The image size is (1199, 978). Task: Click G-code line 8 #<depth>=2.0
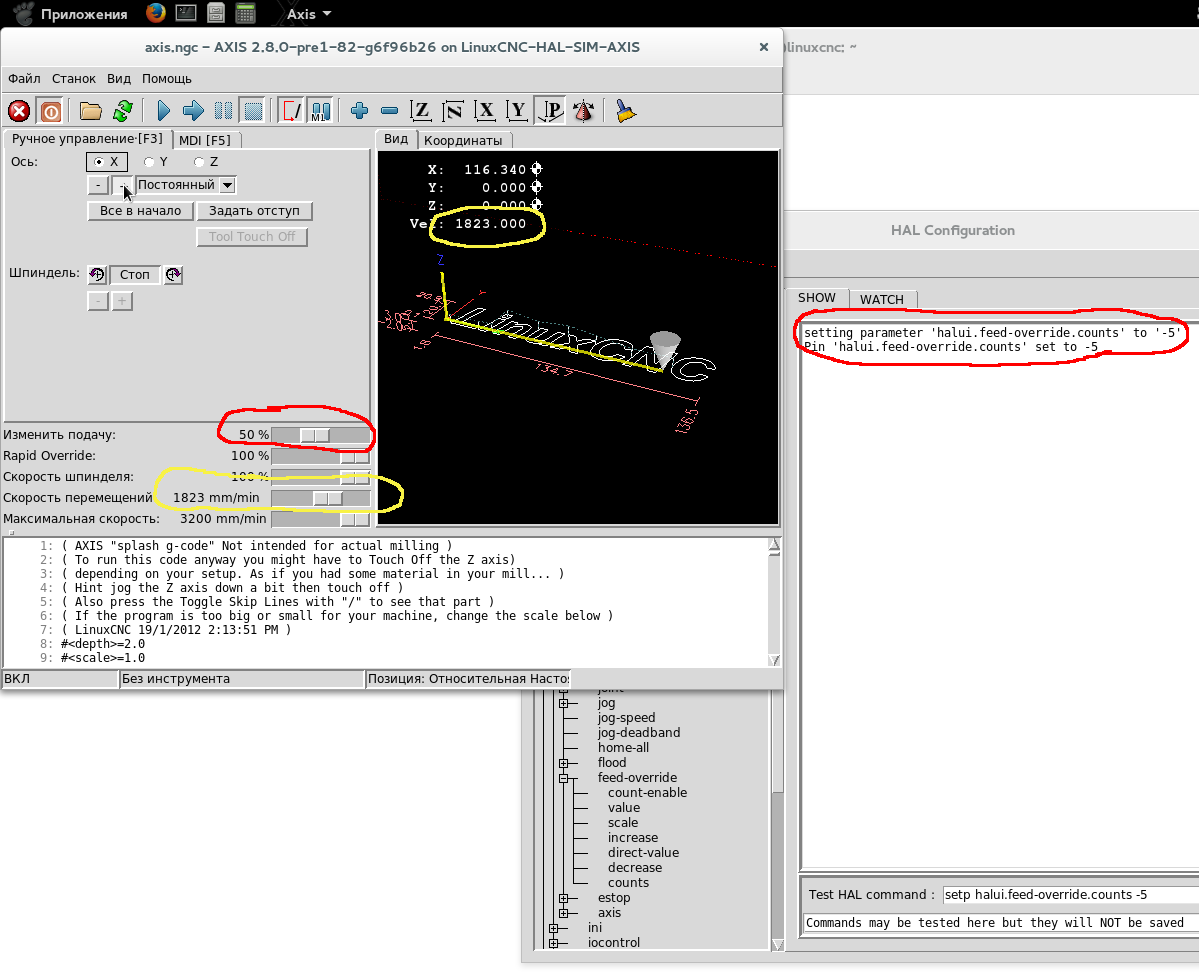tap(103, 644)
